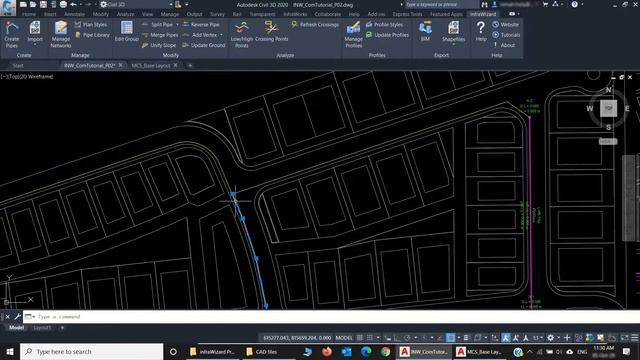Open the workspace switching gear icon
The height and width of the screenshot is (360, 640).
pos(550,338)
